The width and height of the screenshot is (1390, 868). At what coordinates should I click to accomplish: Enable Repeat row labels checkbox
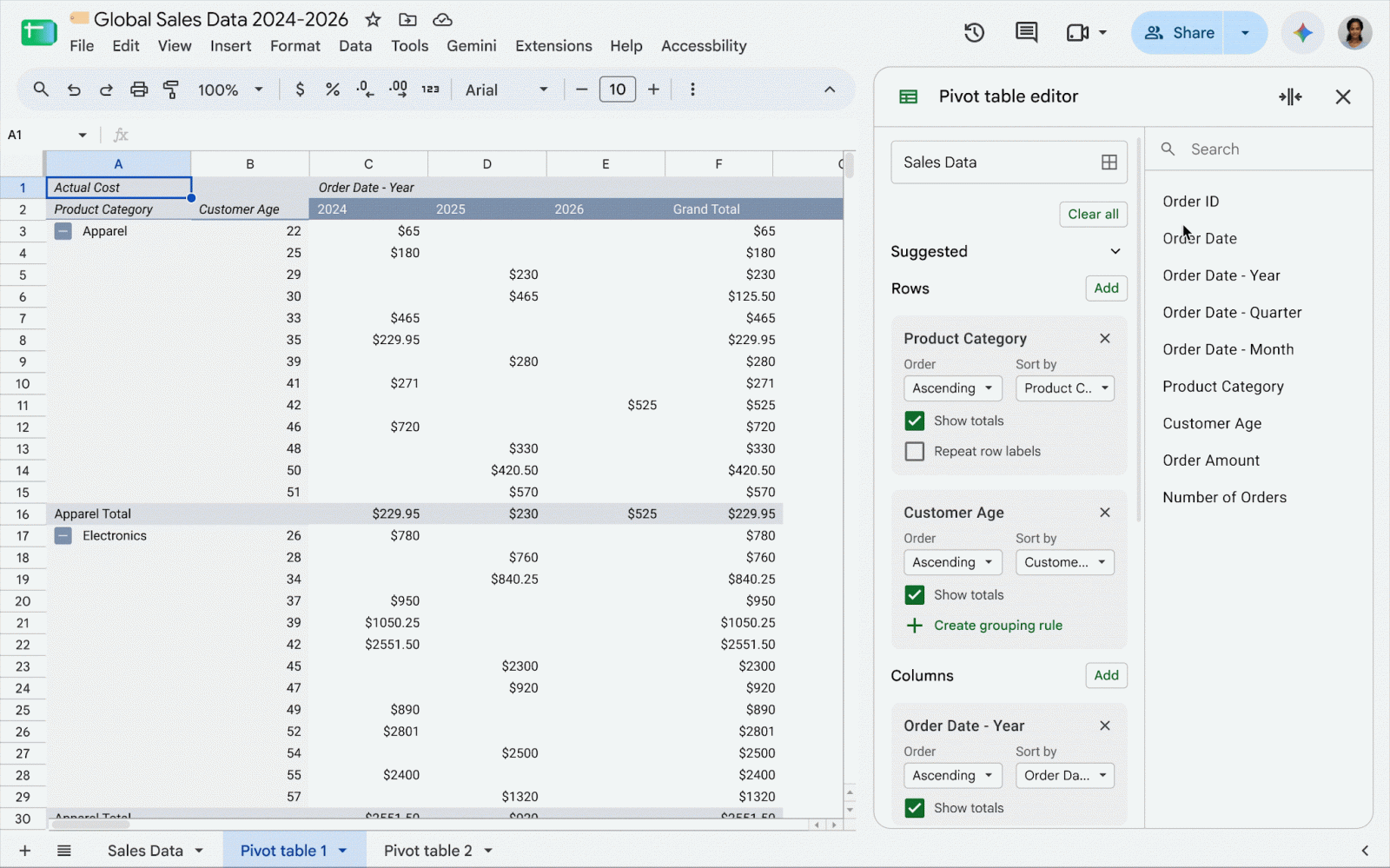915,451
